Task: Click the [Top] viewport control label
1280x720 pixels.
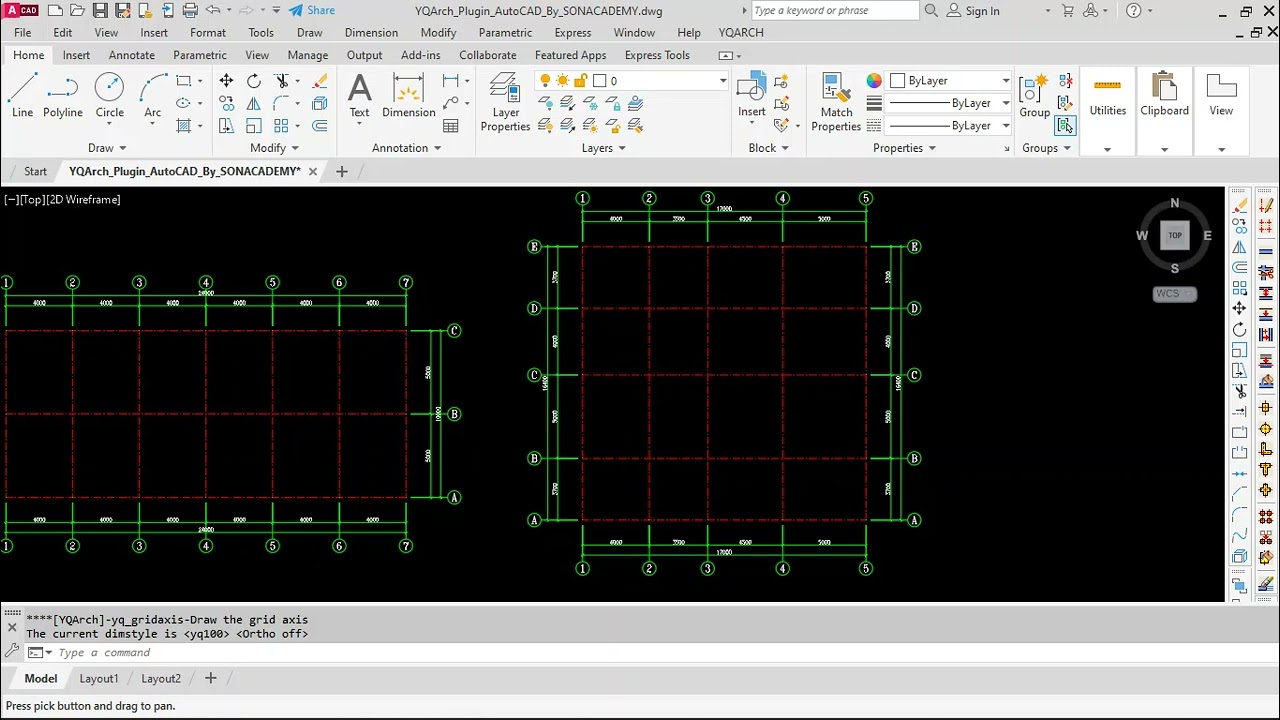Action: [33, 199]
